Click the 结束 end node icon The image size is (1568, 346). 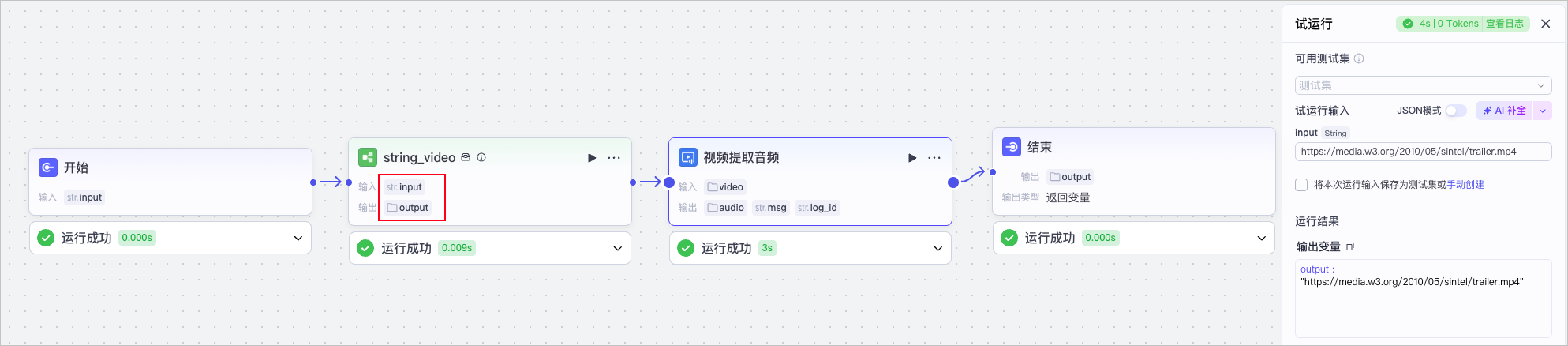pos(1012,147)
